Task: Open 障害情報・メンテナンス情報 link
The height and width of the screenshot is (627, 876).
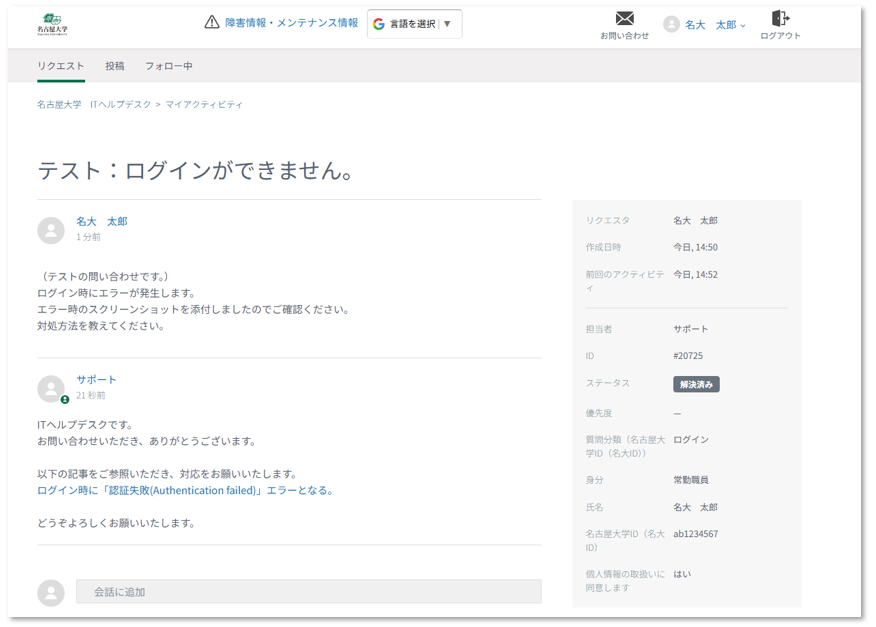Action: (x=291, y=23)
